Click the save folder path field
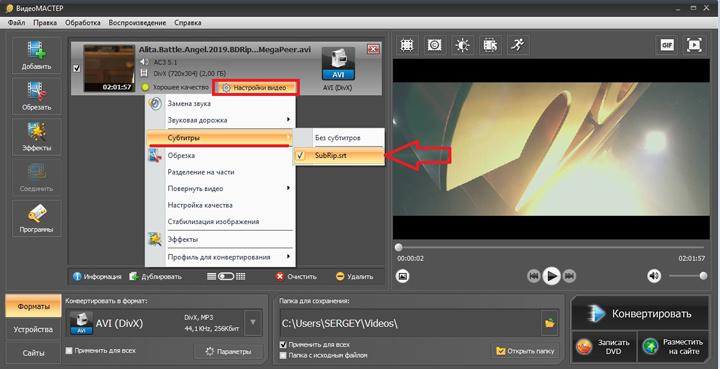Viewport: 720px width, 369px height. pos(411,323)
